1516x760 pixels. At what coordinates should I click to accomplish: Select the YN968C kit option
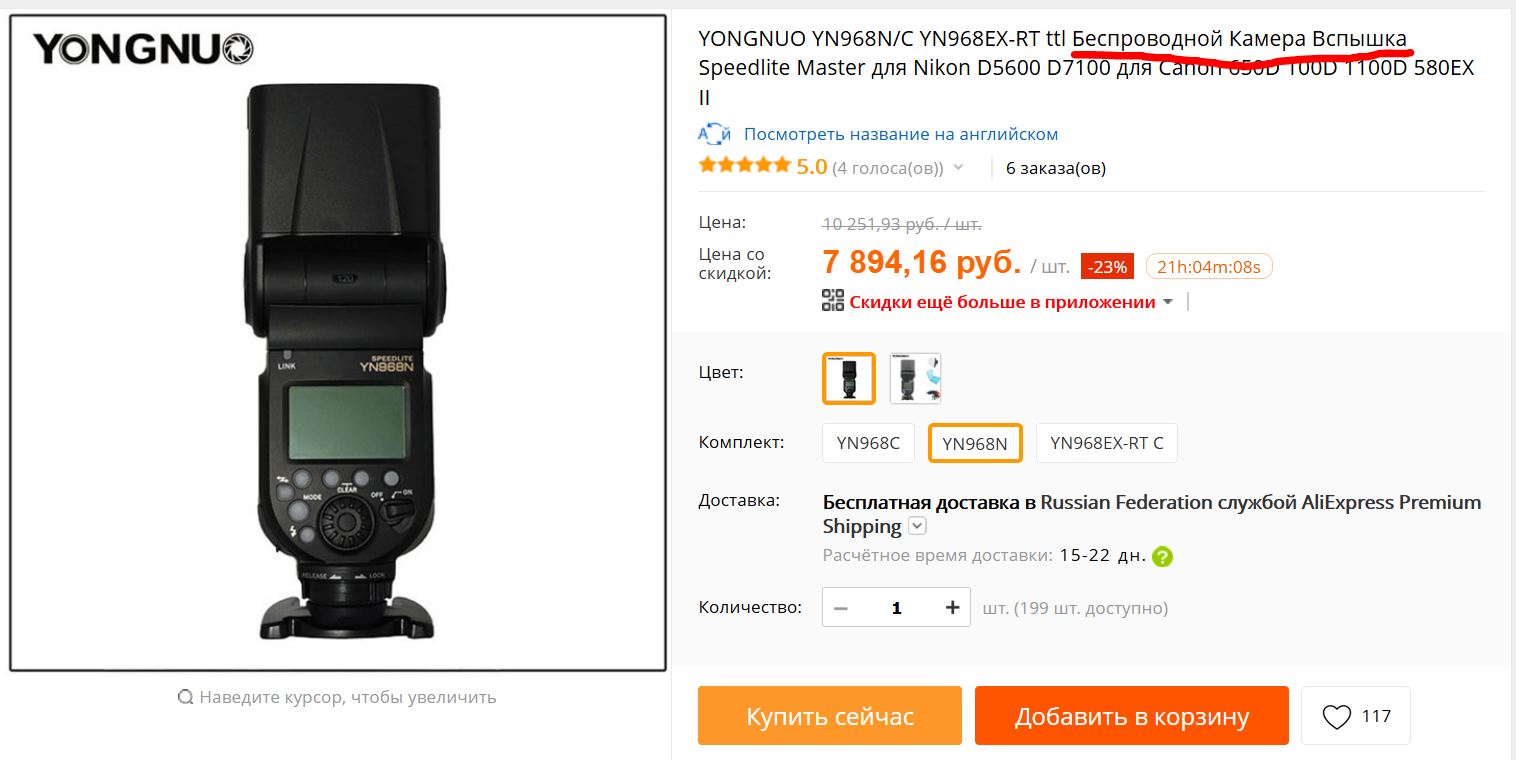pos(868,443)
